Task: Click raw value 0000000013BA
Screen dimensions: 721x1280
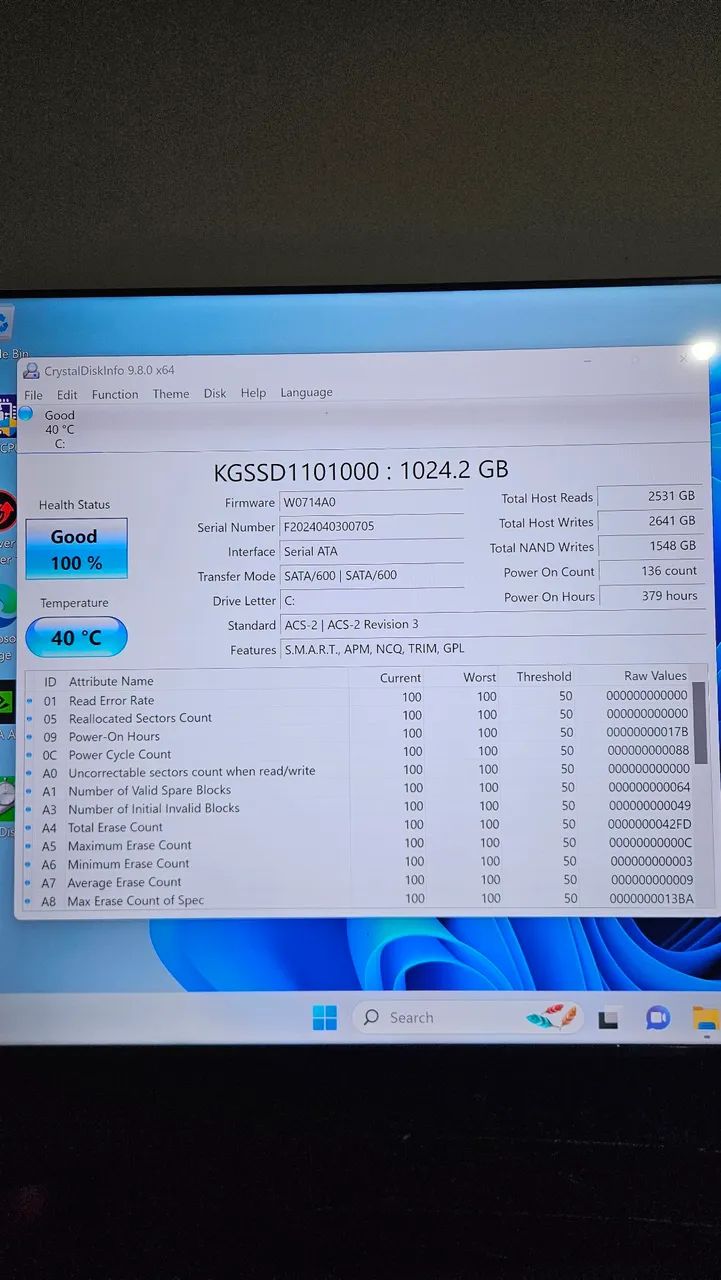Action: [651, 898]
